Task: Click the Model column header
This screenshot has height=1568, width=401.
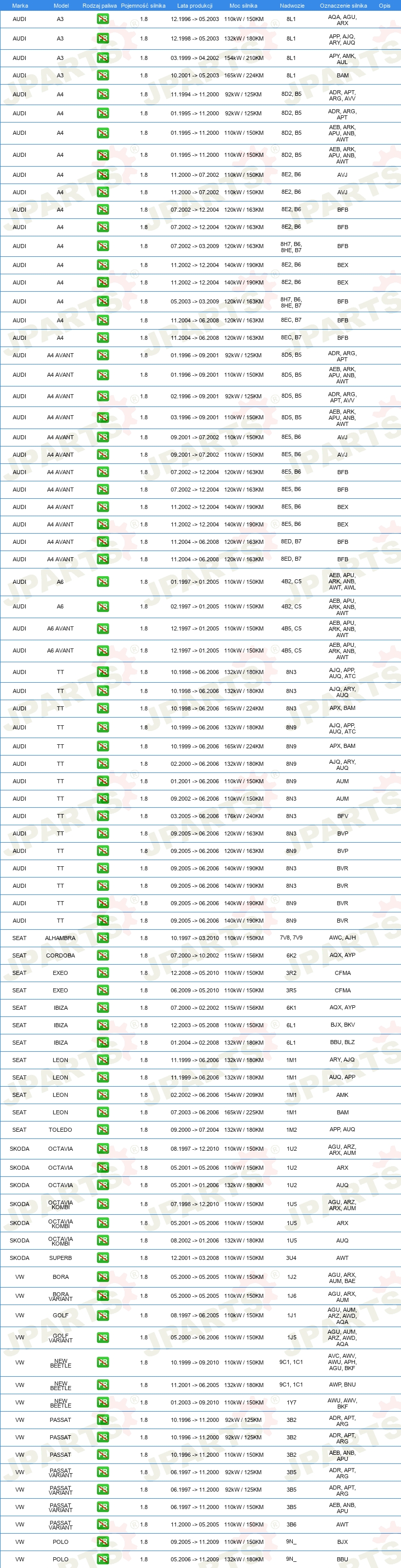Action: (x=61, y=6)
